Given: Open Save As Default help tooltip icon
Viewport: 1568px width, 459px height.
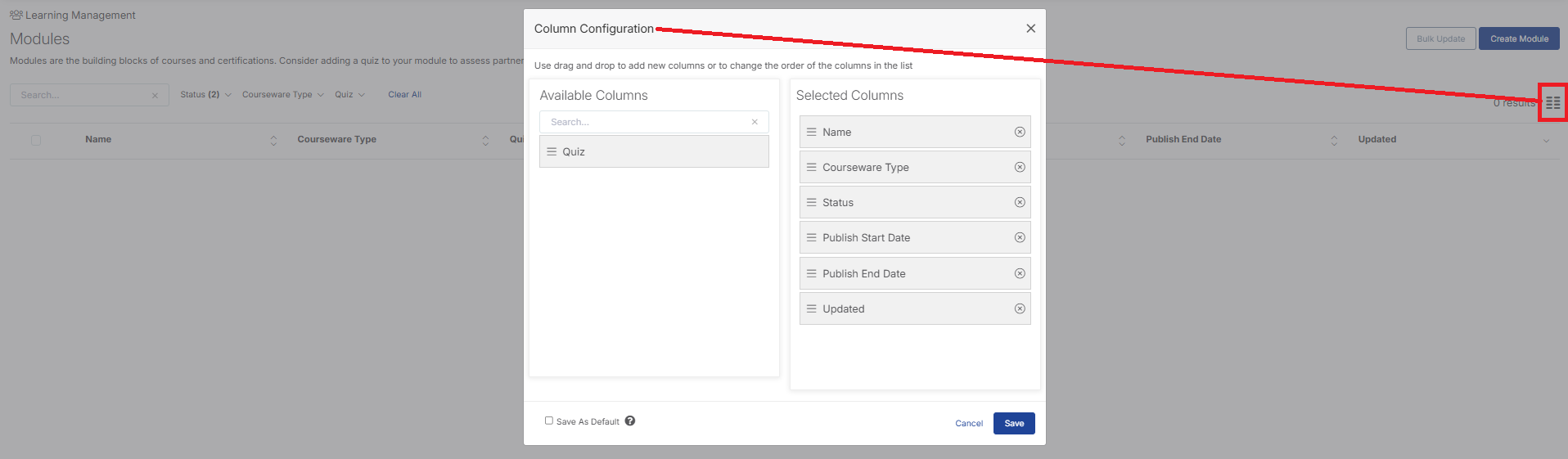Looking at the screenshot, I should coord(630,421).
